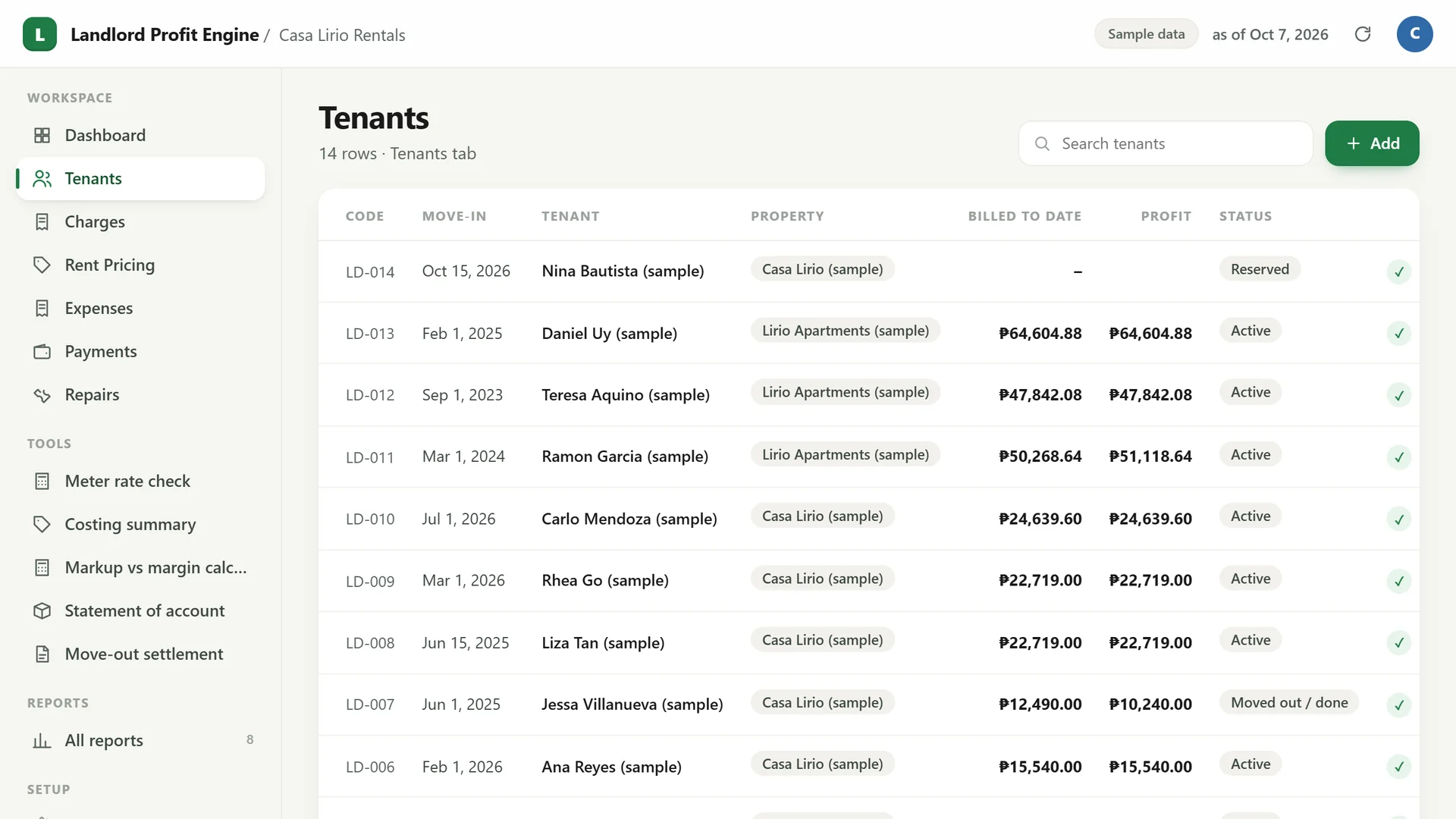Viewport: 1456px width, 819px height.
Task: Click the green L app logo
Action: (39, 34)
